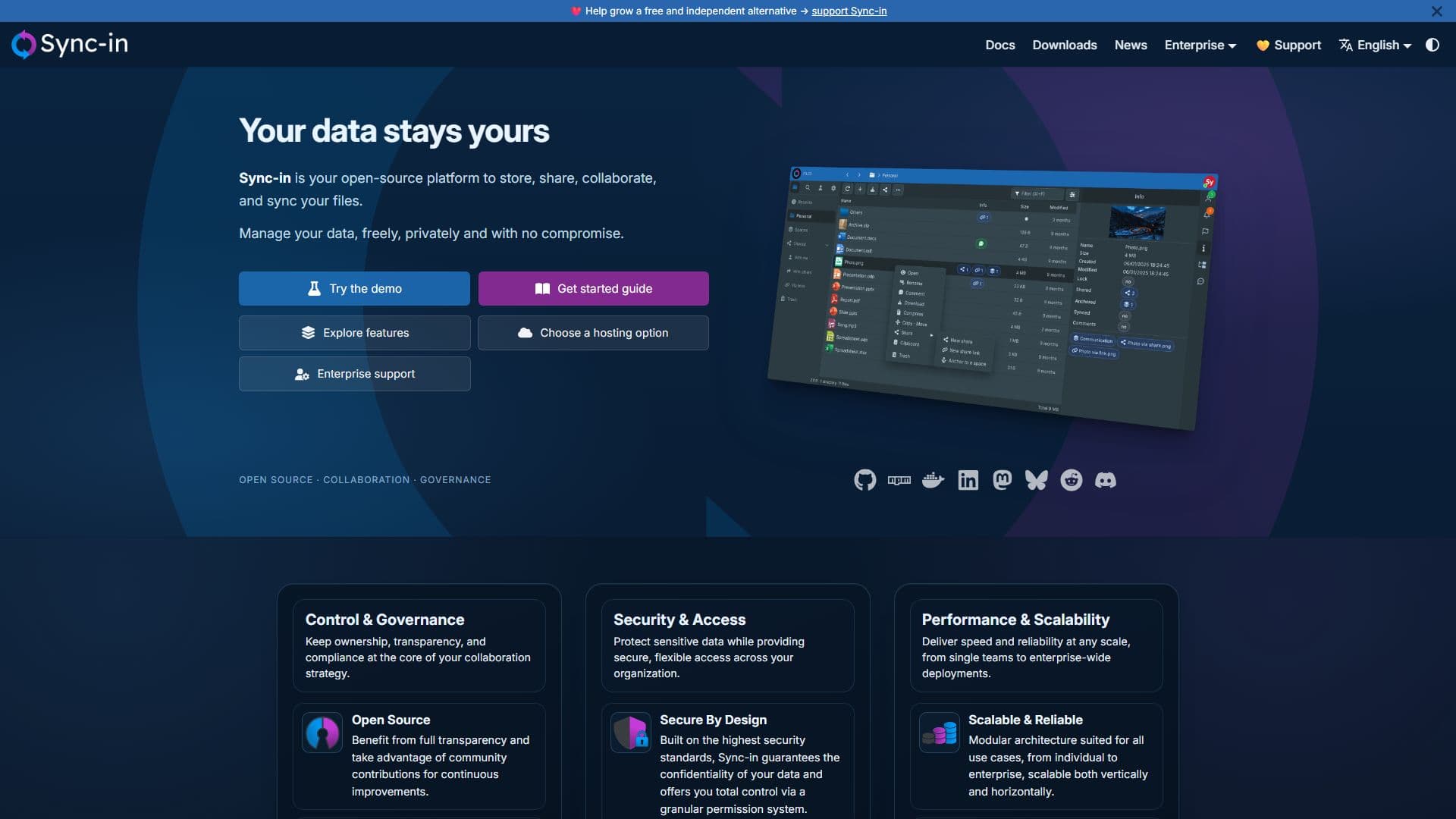Viewport: 1456px width, 819px height.
Task: Open the npm package icon
Action: point(899,480)
